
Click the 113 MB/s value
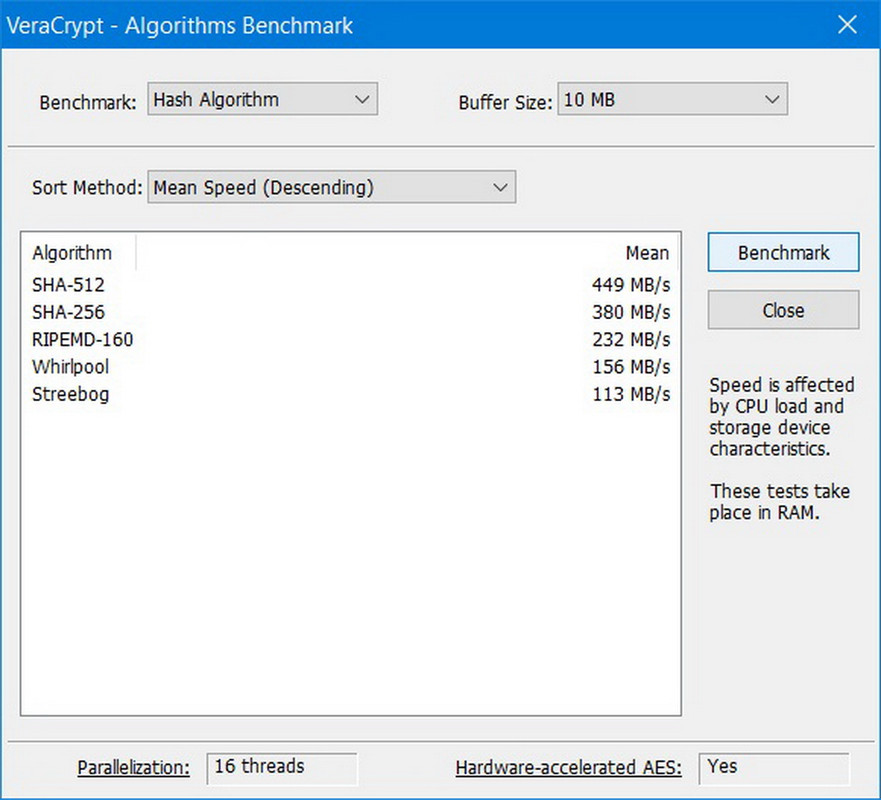tap(631, 394)
